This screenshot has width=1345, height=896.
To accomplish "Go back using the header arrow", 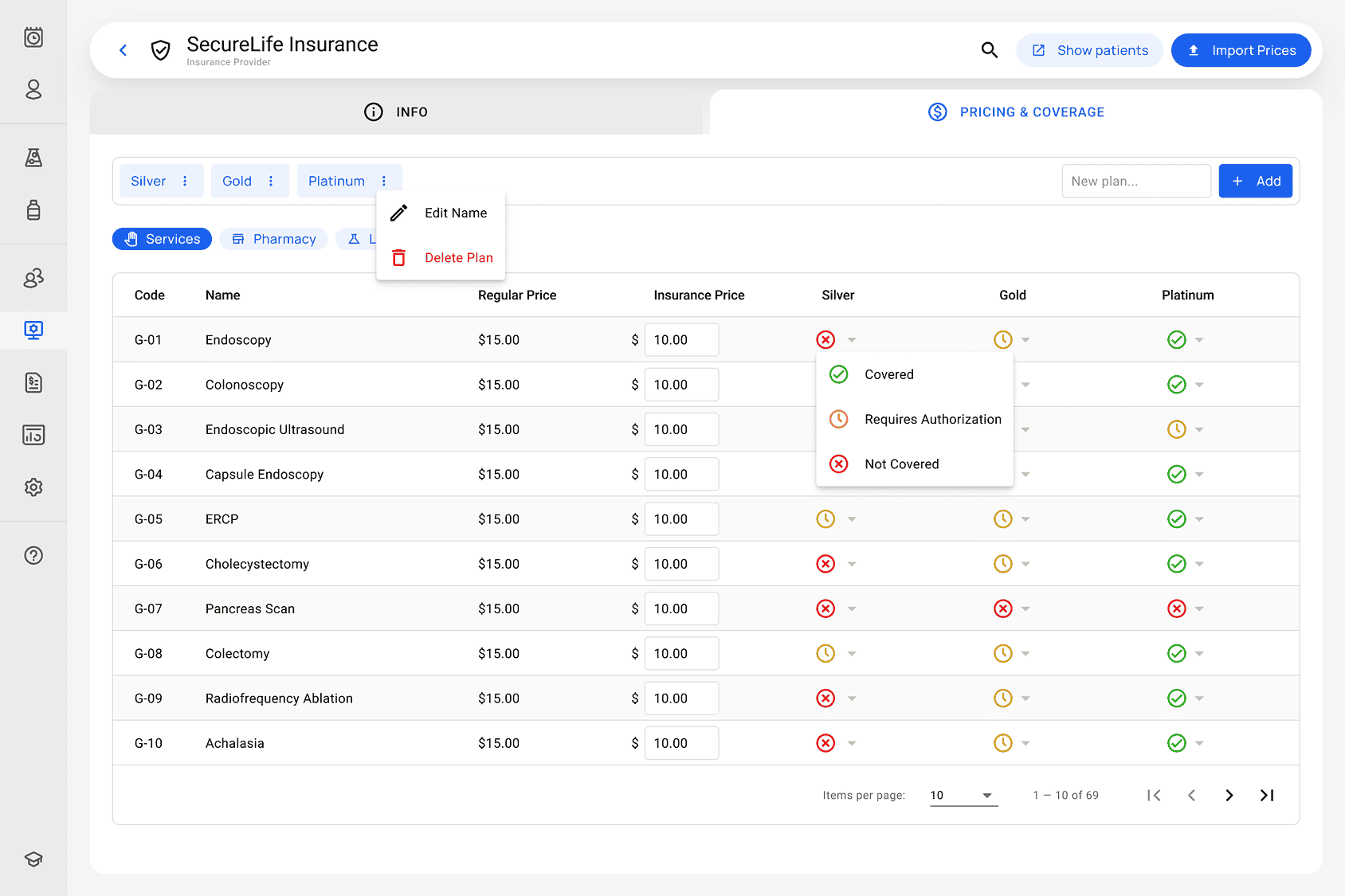I will (123, 50).
